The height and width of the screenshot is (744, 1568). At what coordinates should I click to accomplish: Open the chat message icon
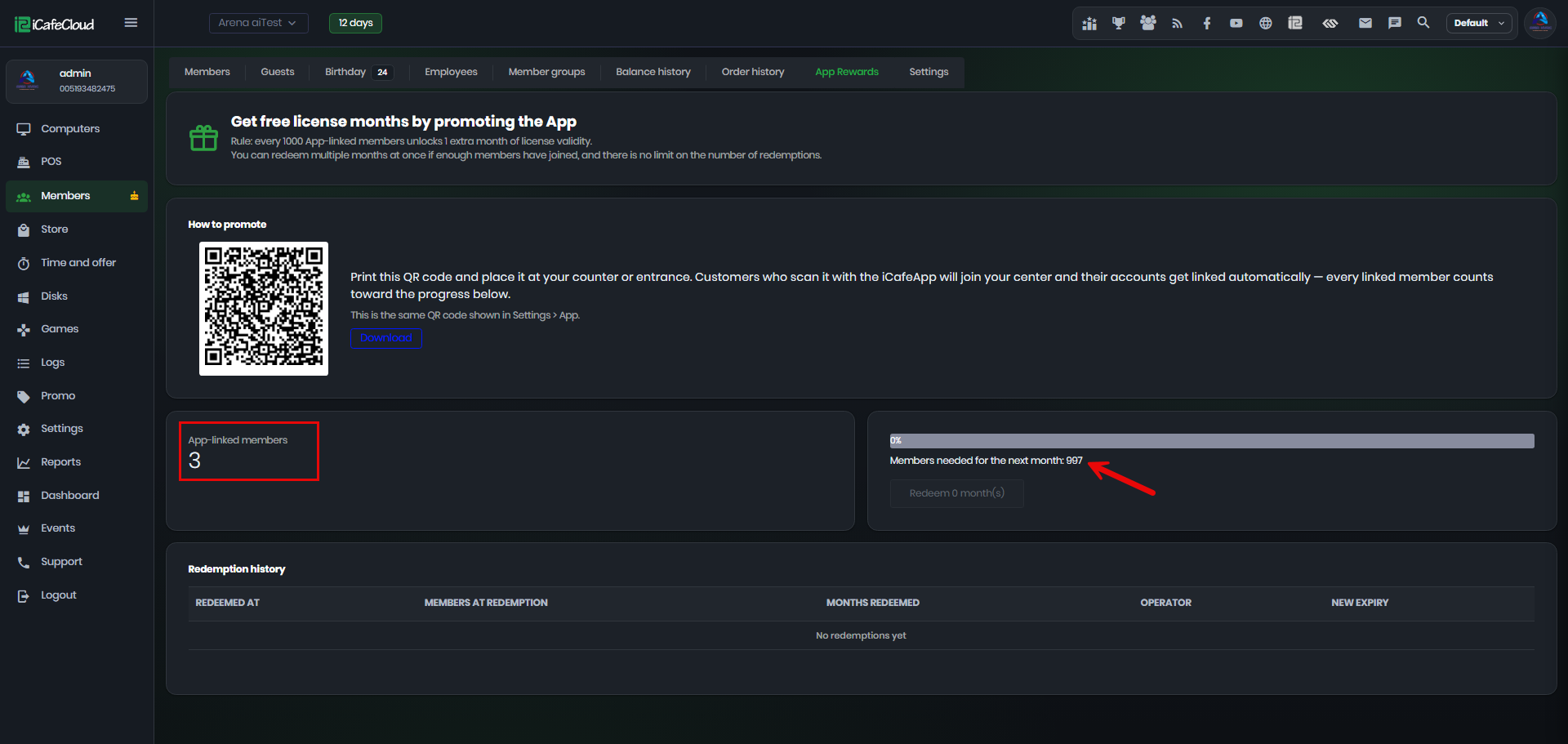pos(1394,23)
